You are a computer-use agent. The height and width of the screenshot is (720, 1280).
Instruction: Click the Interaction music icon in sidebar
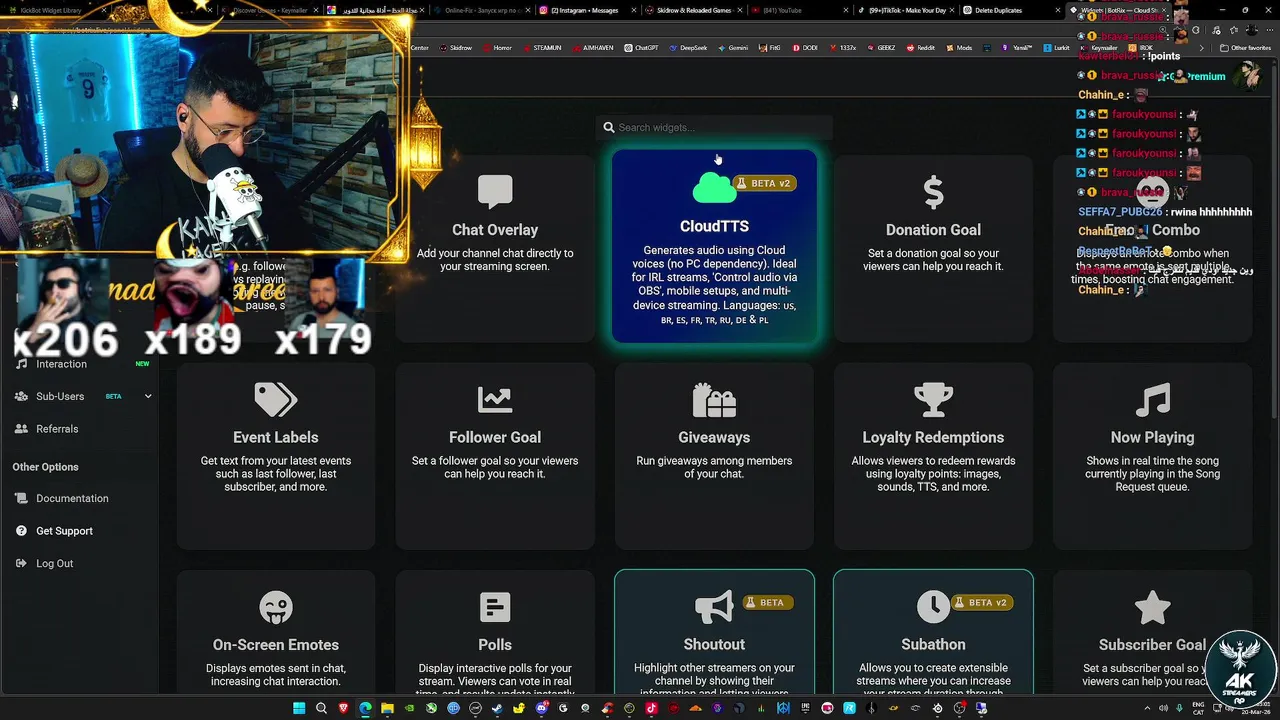pos(21,364)
